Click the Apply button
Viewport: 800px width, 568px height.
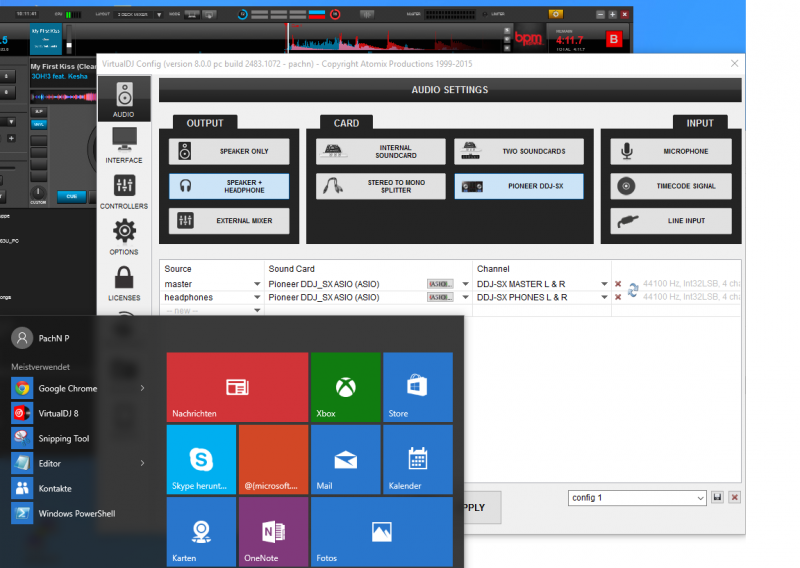[482, 508]
